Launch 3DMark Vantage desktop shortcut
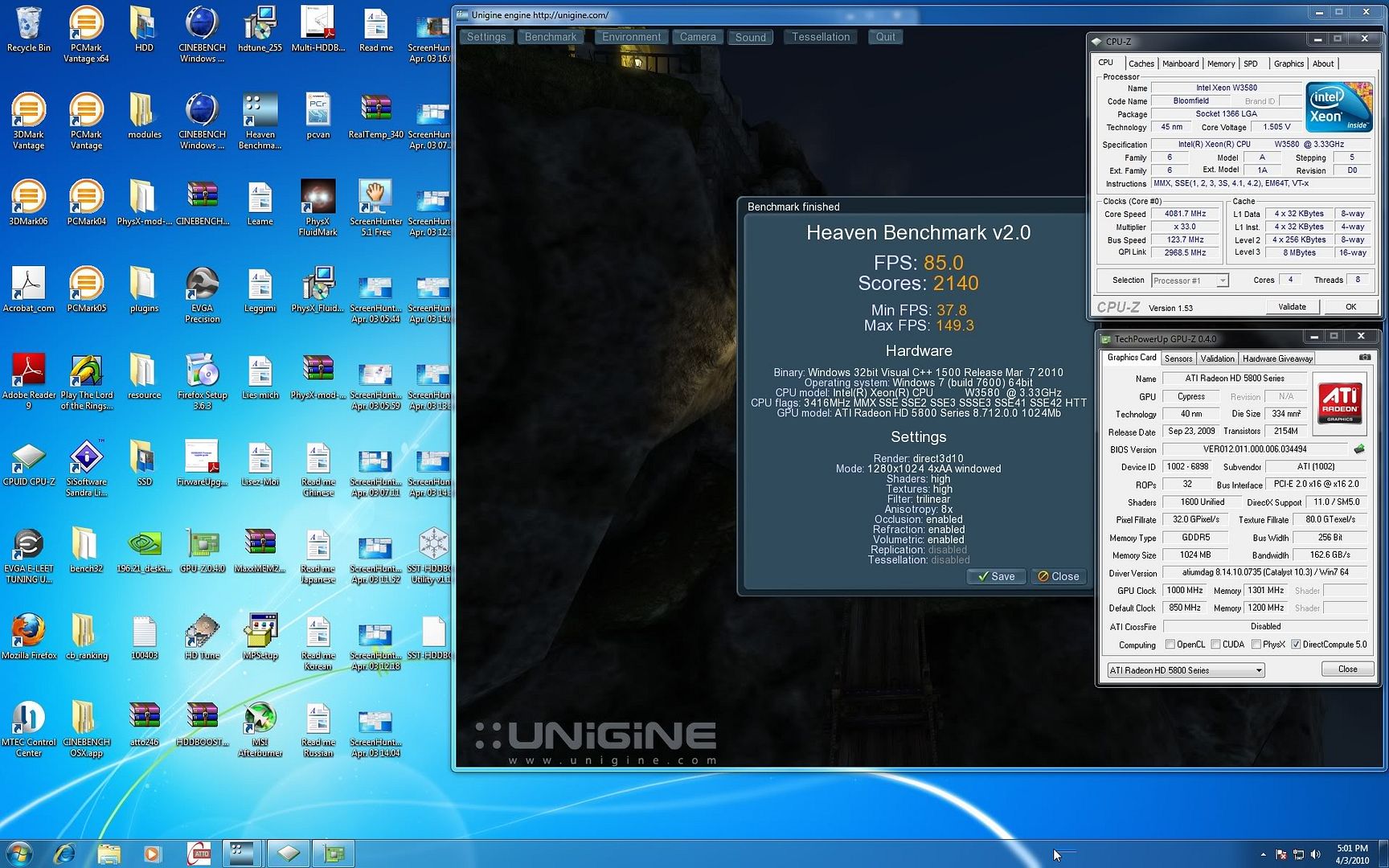The width and height of the screenshot is (1389, 868). (x=28, y=122)
